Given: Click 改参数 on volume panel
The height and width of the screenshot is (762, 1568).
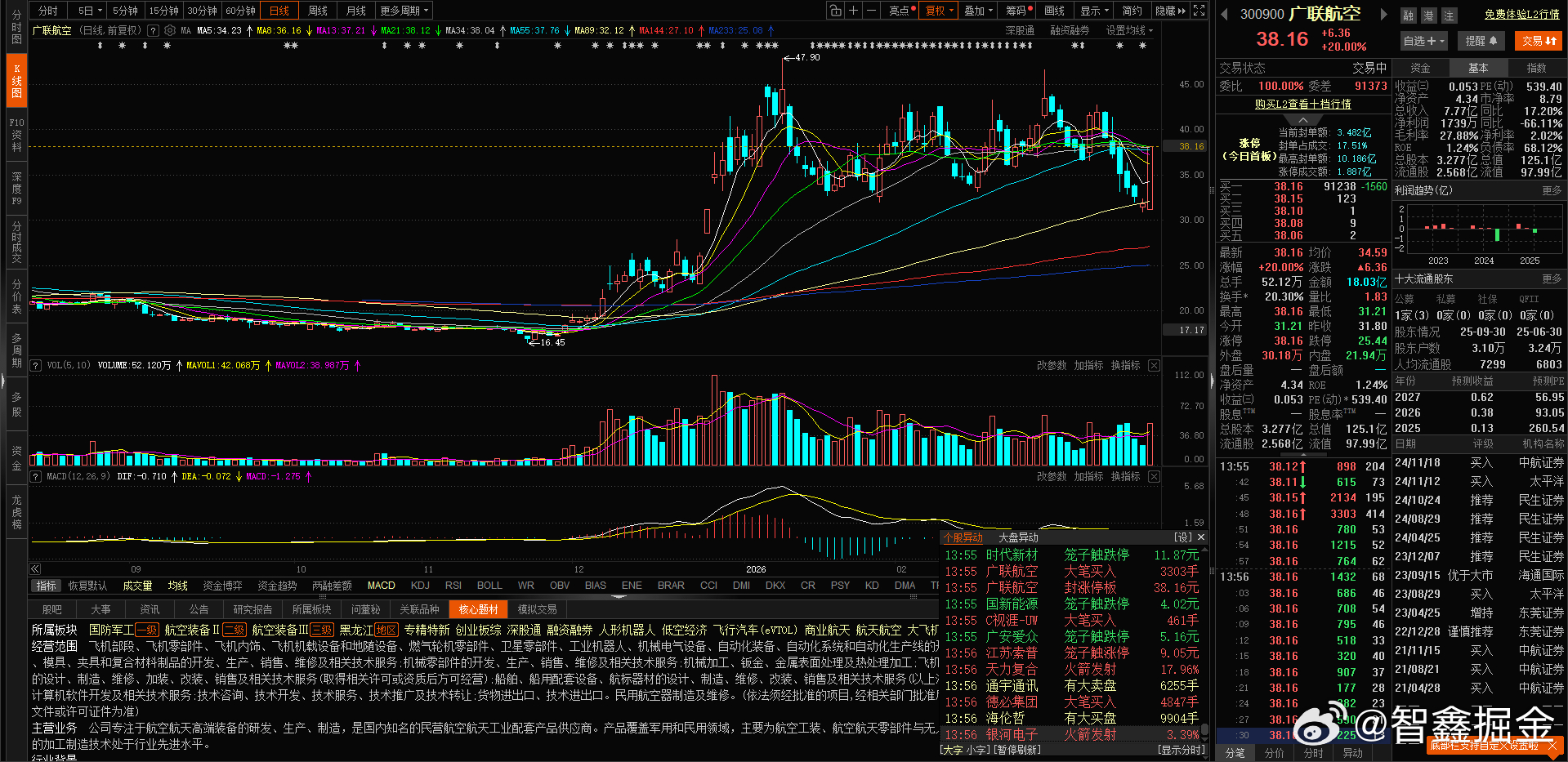Looking at the screenshot, I should (1051, 366).
